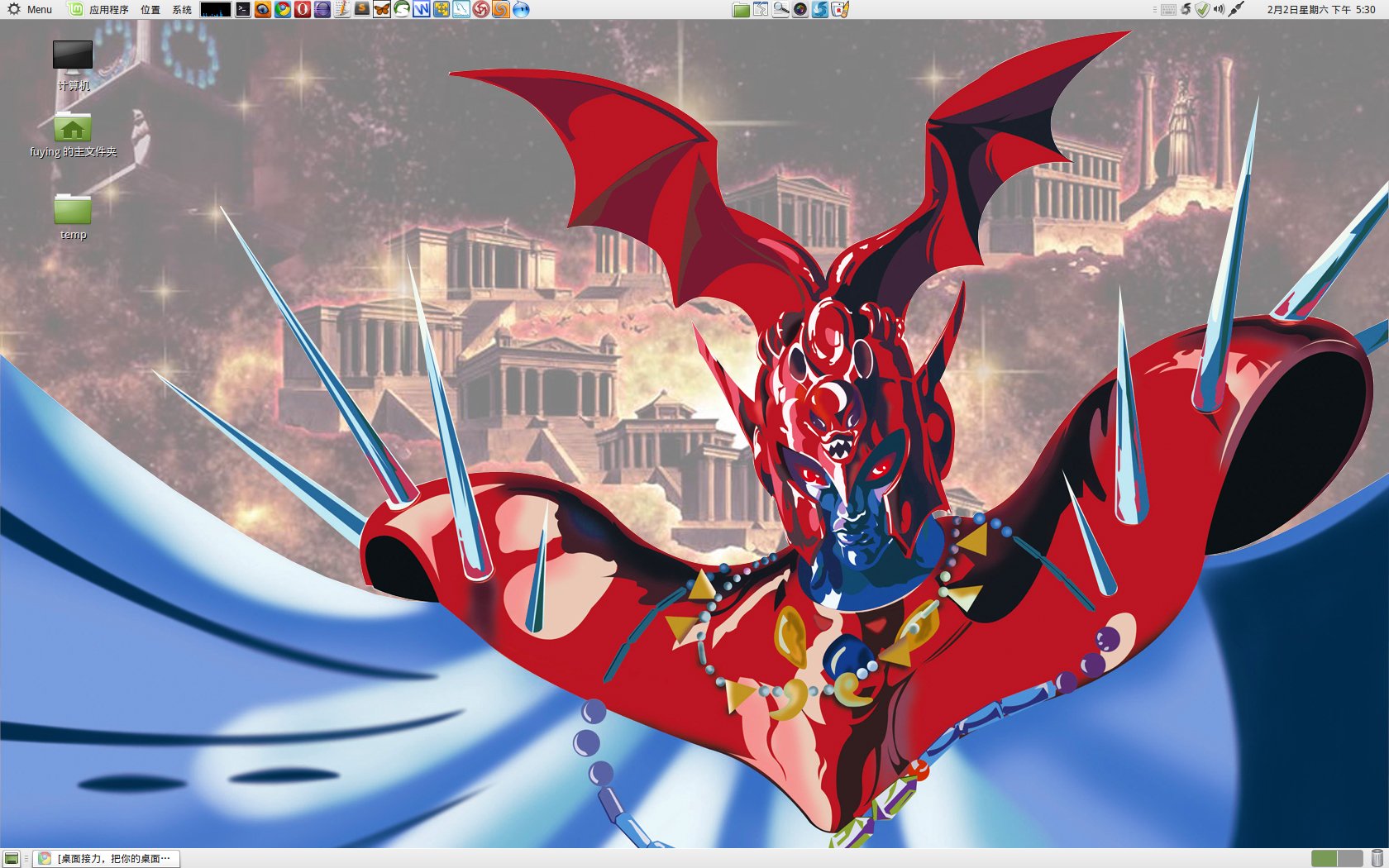Open the 系统 system menu
The width and height of the screenshot is (1389, 868).
tap(182, 9)
